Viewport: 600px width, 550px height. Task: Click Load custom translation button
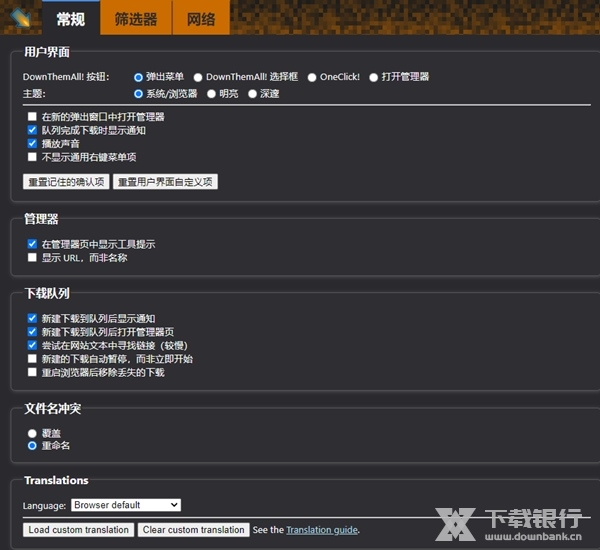[78, 530]
